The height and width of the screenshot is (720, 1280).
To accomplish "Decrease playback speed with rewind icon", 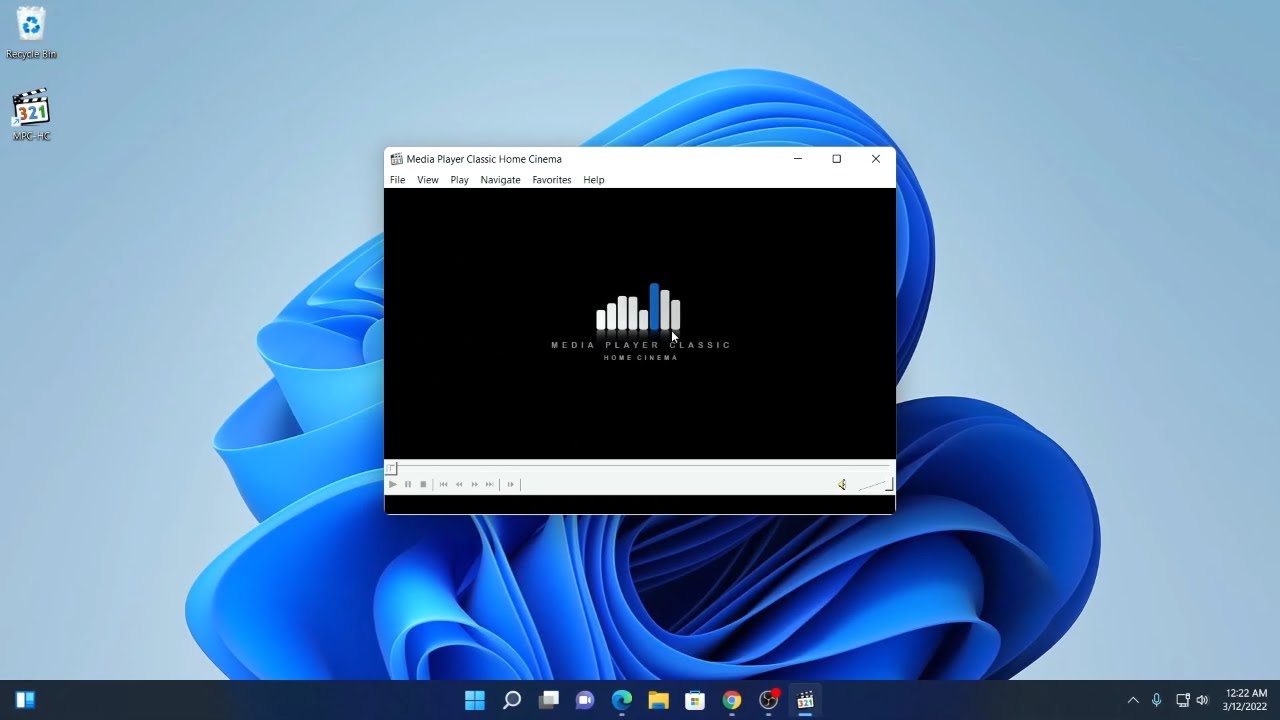I will tap(459, 484).
